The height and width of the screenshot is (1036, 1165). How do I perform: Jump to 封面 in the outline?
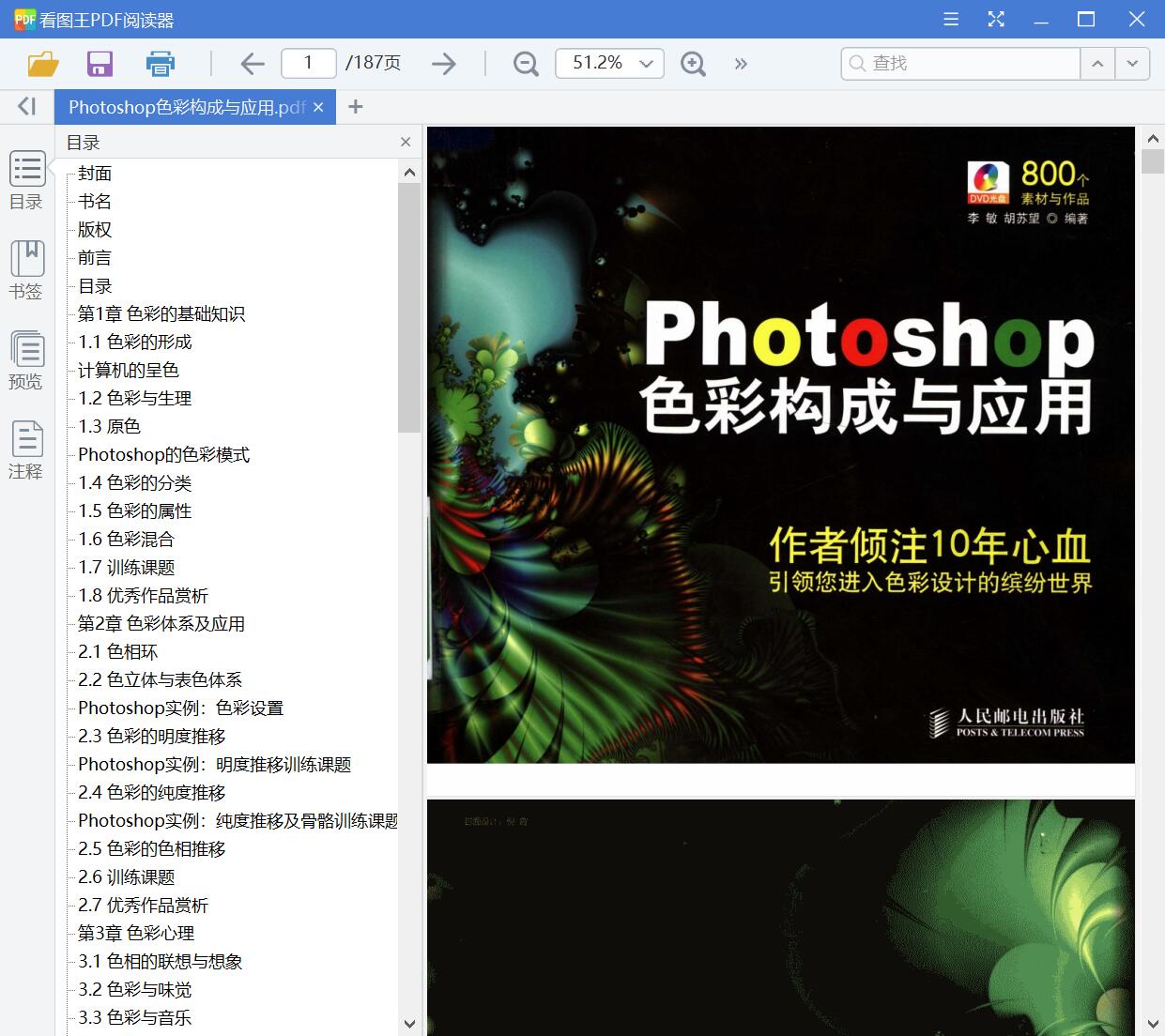95,173
